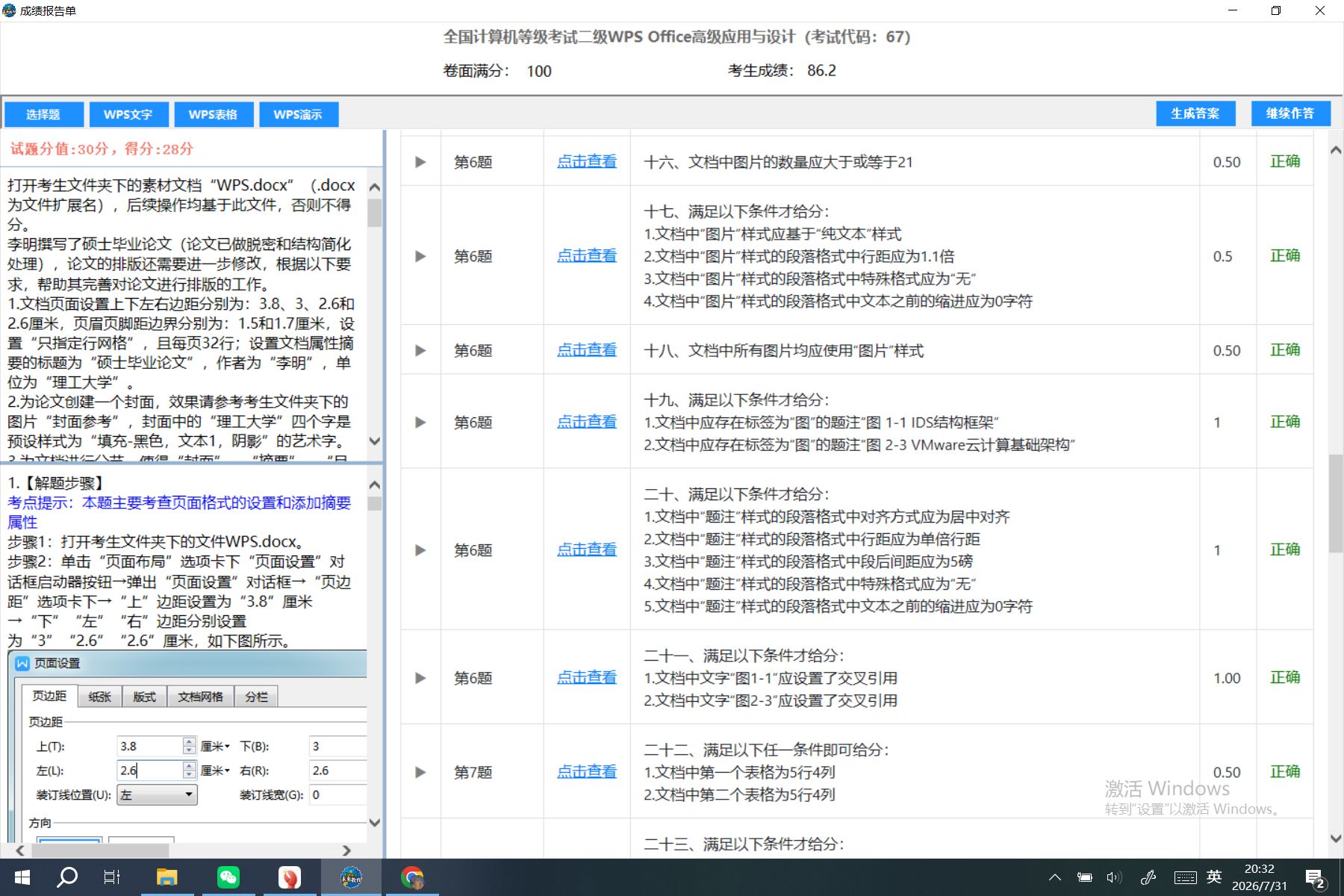Screen dimensions: 1344x896
Task: Click 正确 result in the 十六 row
Action: click(1285, 161)
